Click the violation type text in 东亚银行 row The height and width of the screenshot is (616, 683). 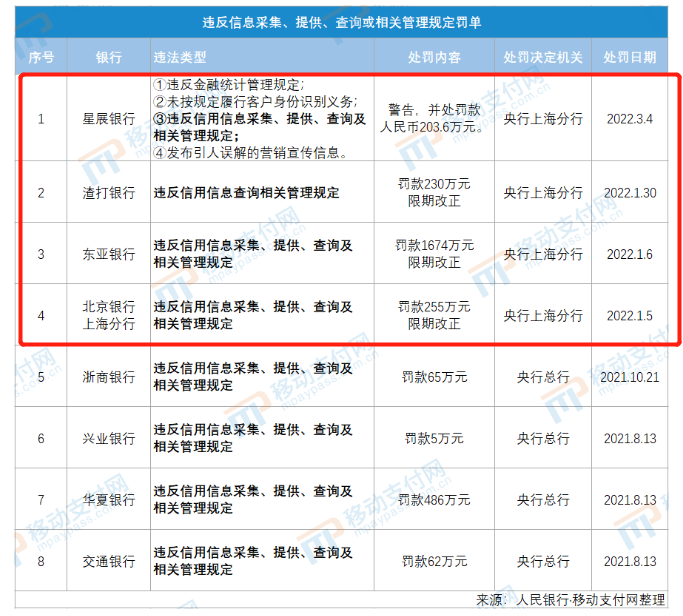pos(253,254)
